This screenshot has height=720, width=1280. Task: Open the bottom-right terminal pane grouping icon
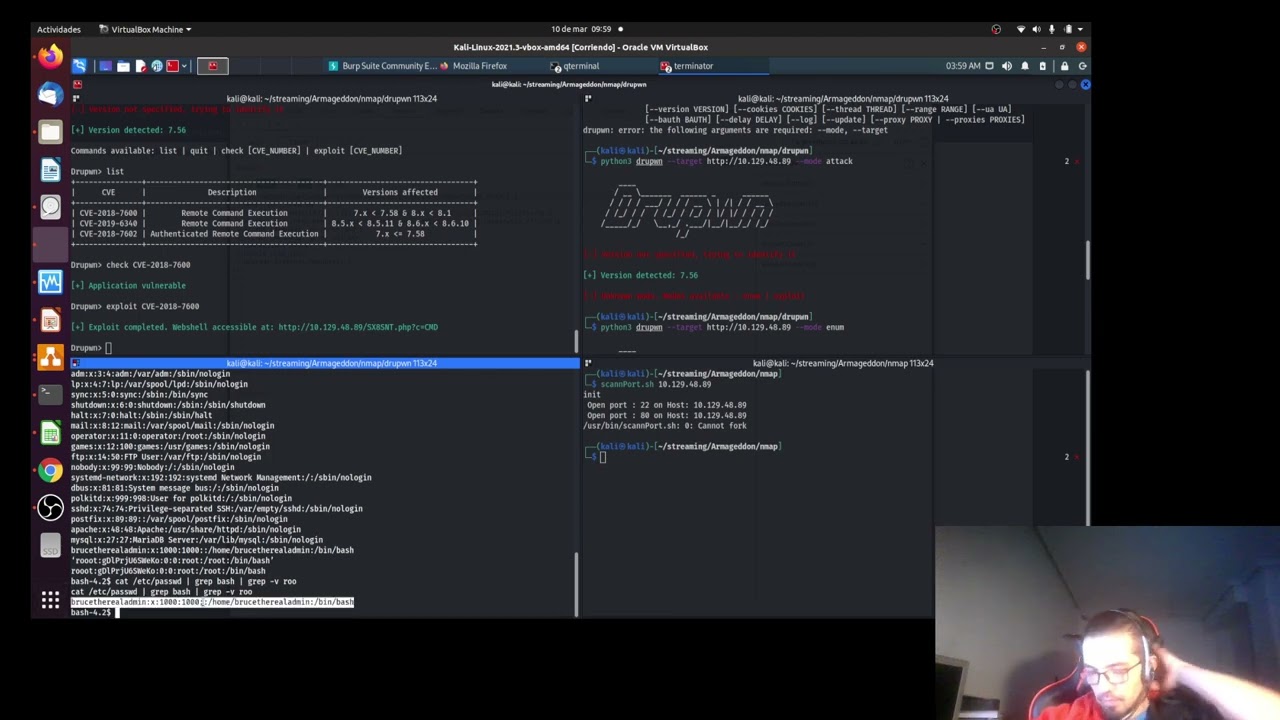[x=588, y=363]
